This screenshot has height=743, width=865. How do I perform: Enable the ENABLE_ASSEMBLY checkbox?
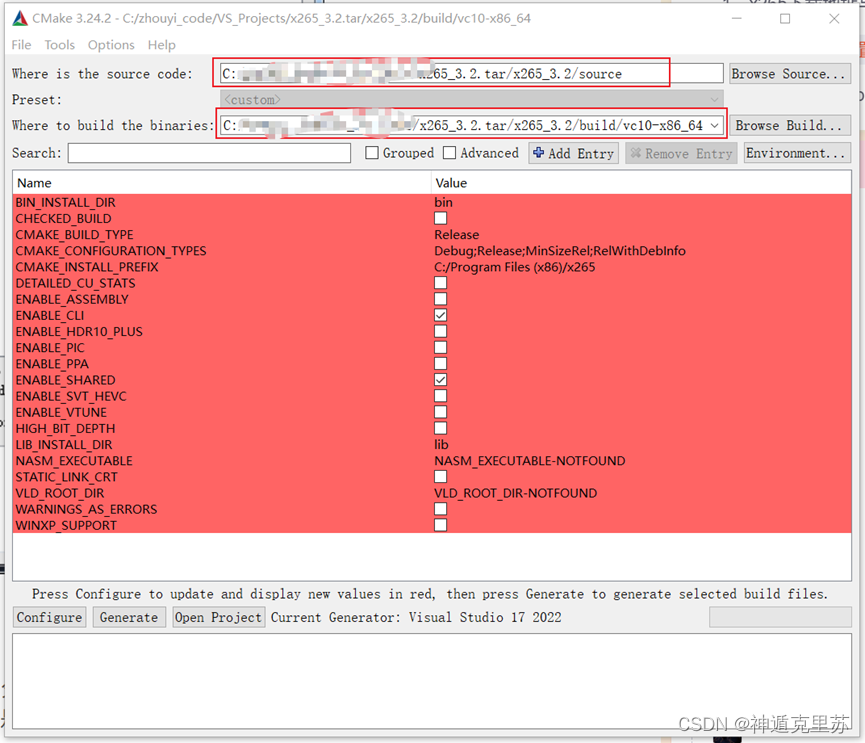pyautogui.click(x=440, y=299)
